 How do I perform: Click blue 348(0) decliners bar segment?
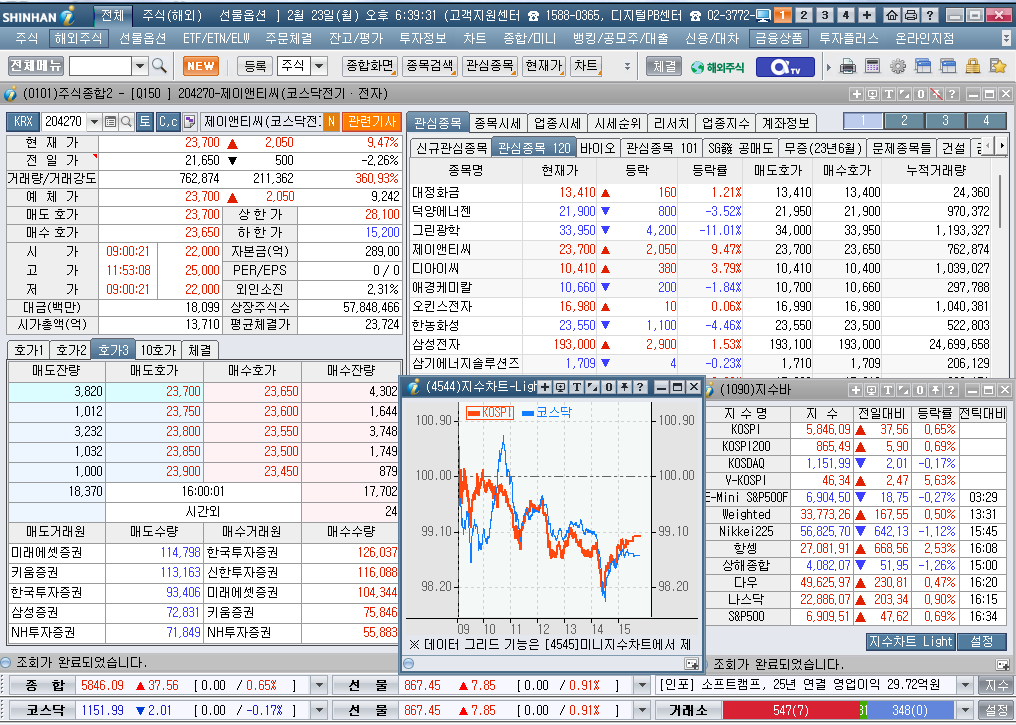[x=910, y=710]
